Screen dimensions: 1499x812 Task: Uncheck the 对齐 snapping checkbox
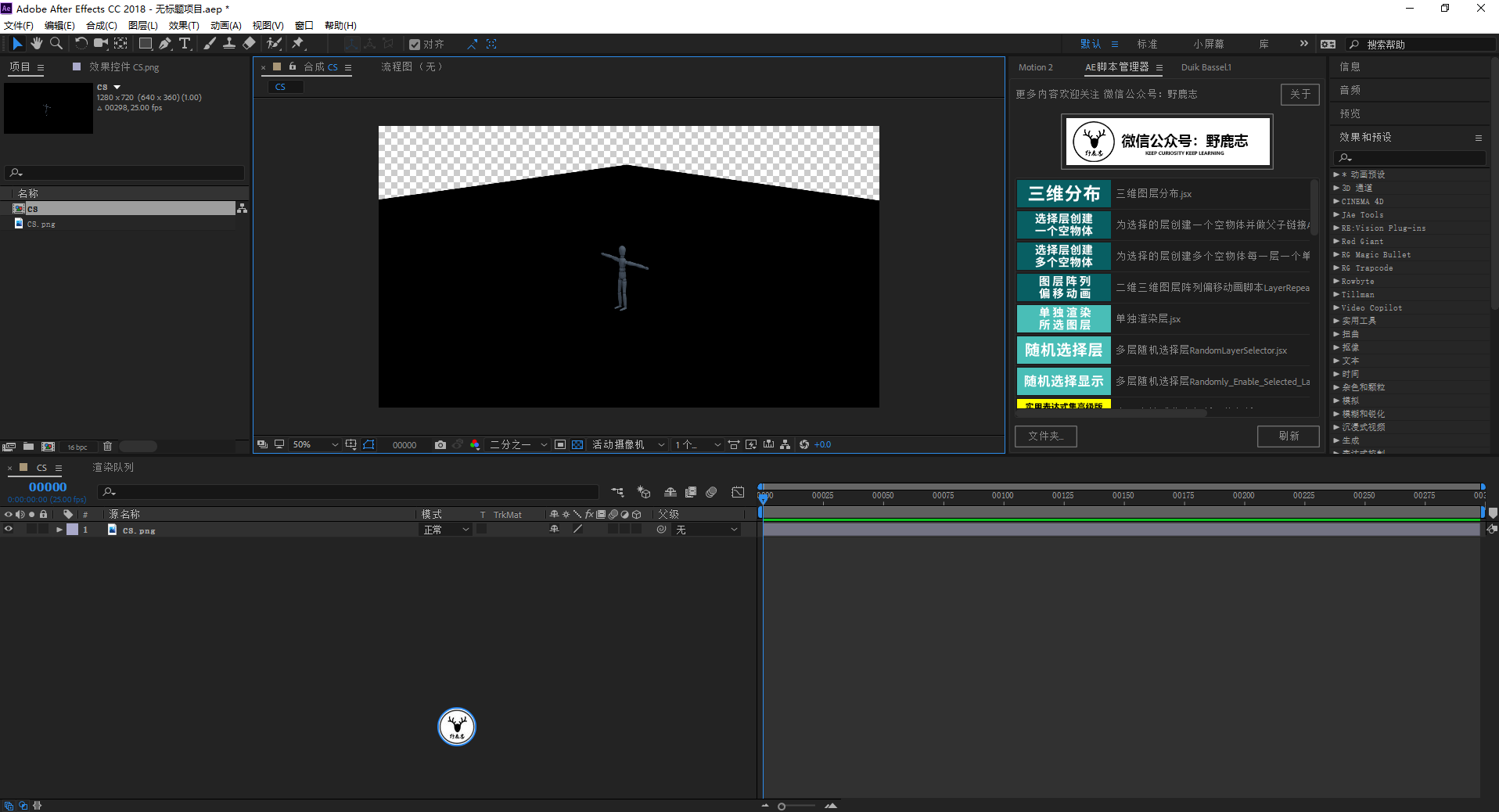click(x=415, y=45)
